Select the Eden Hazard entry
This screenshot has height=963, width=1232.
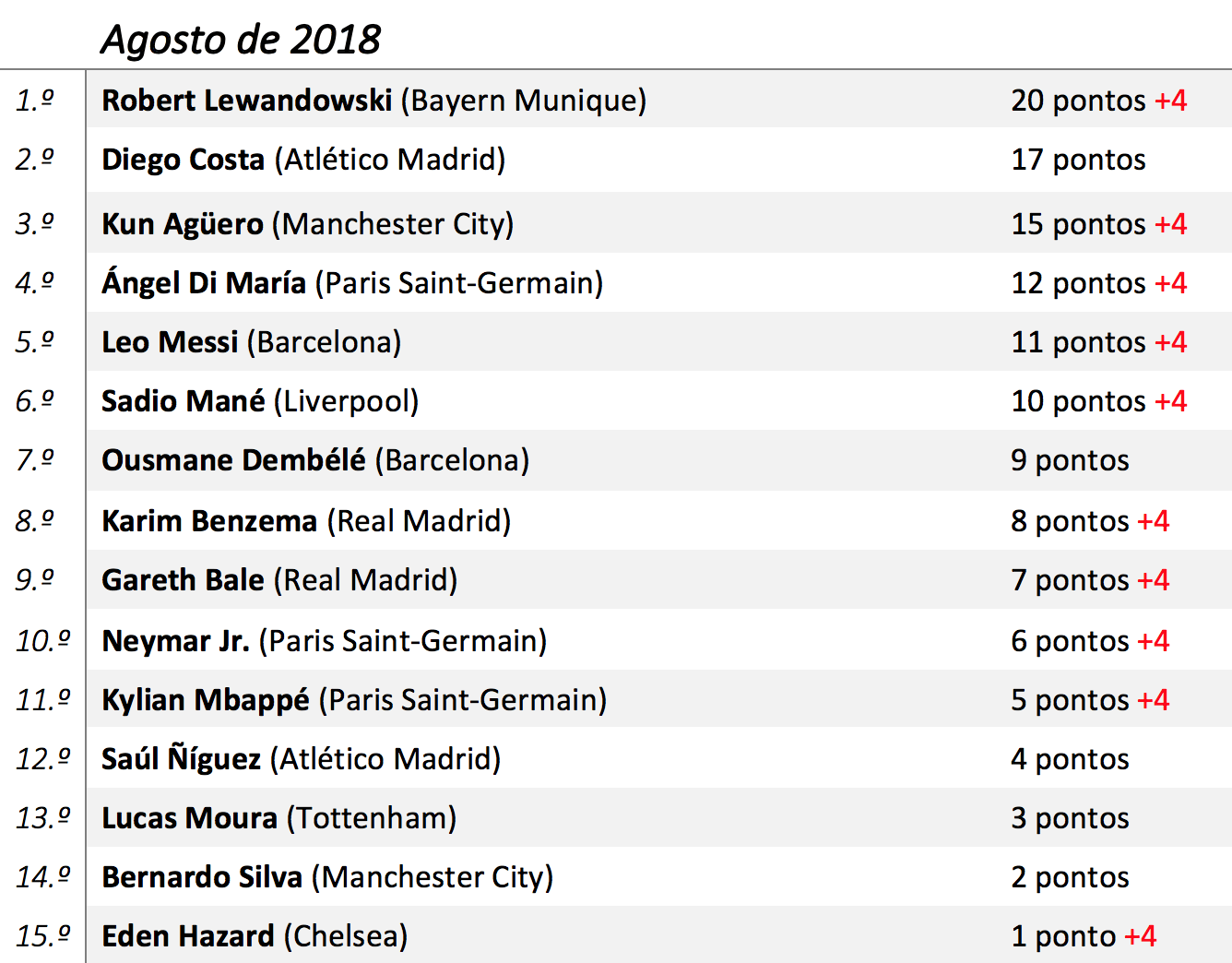[187, 936]
